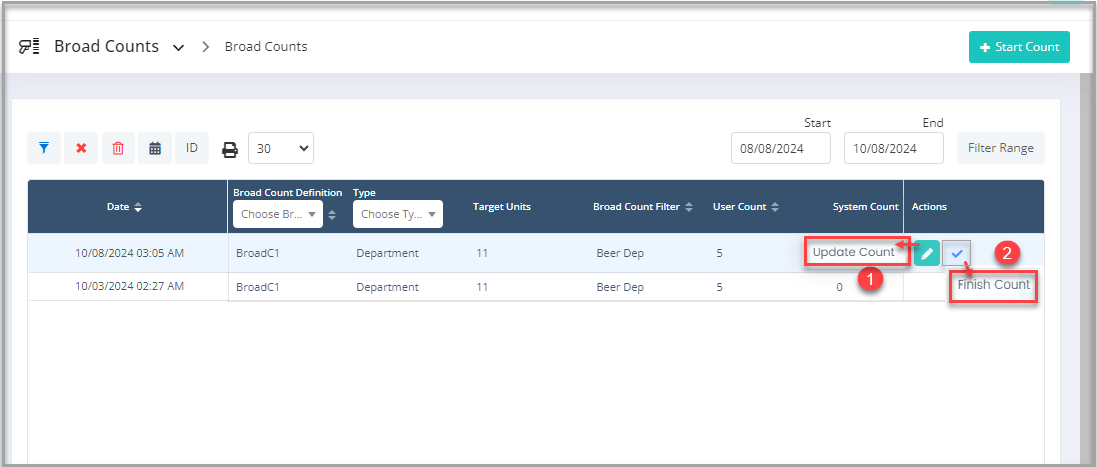The width and height of the screenshot is (1097, 467).
Task: Click the green pencil Update Count icon
Action: click(x=927, y=253)
